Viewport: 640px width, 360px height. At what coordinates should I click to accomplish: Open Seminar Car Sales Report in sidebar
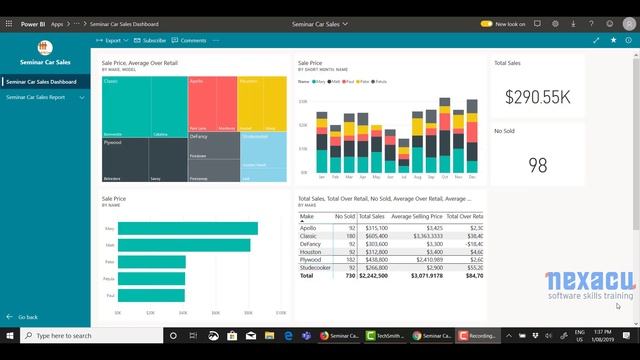pyautogui.click(x=36, y=97)
